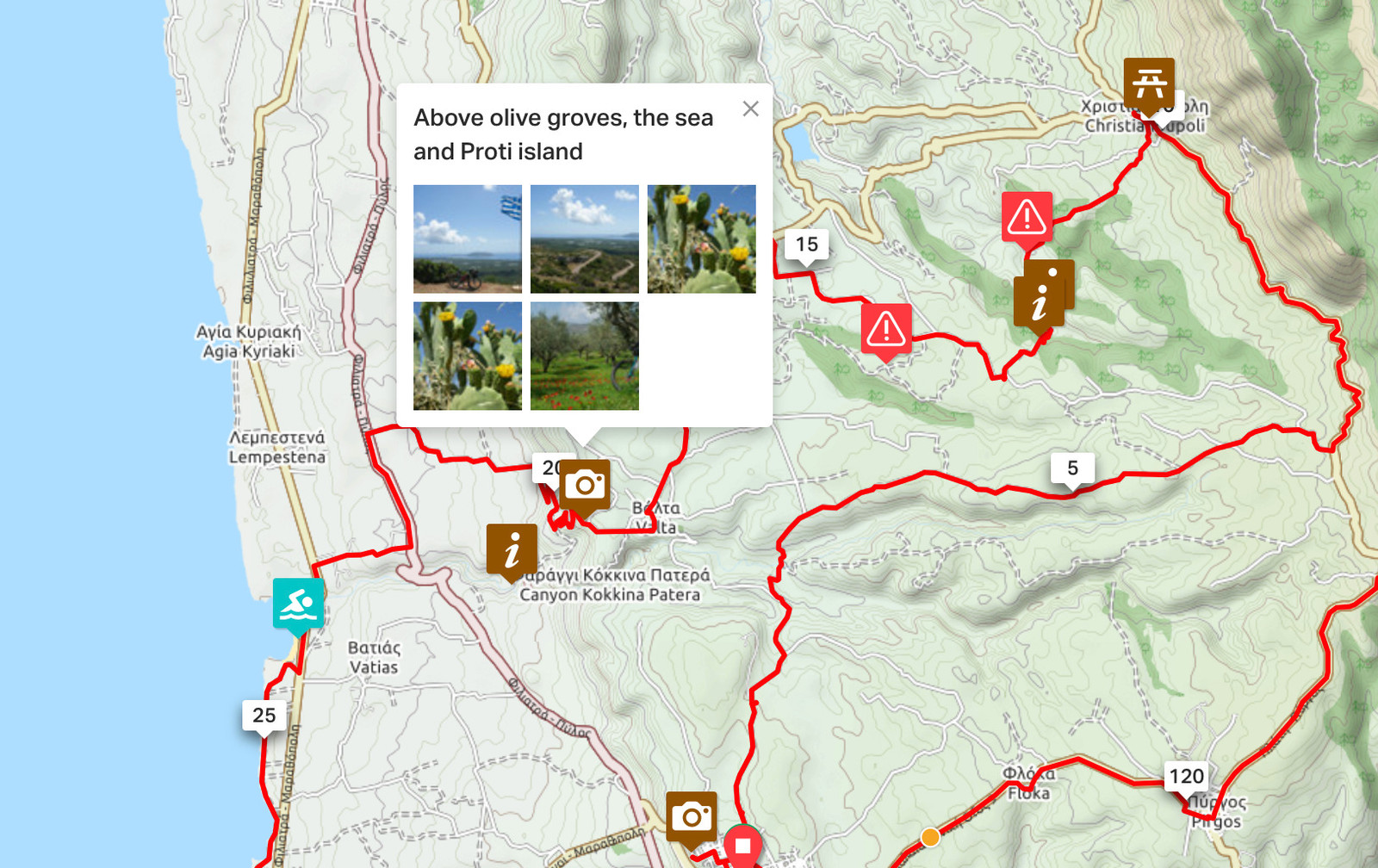Open the camera marker near the route end
This screenshot has height=868, width=1378.
pyautogui.click(x=692, y=818)
